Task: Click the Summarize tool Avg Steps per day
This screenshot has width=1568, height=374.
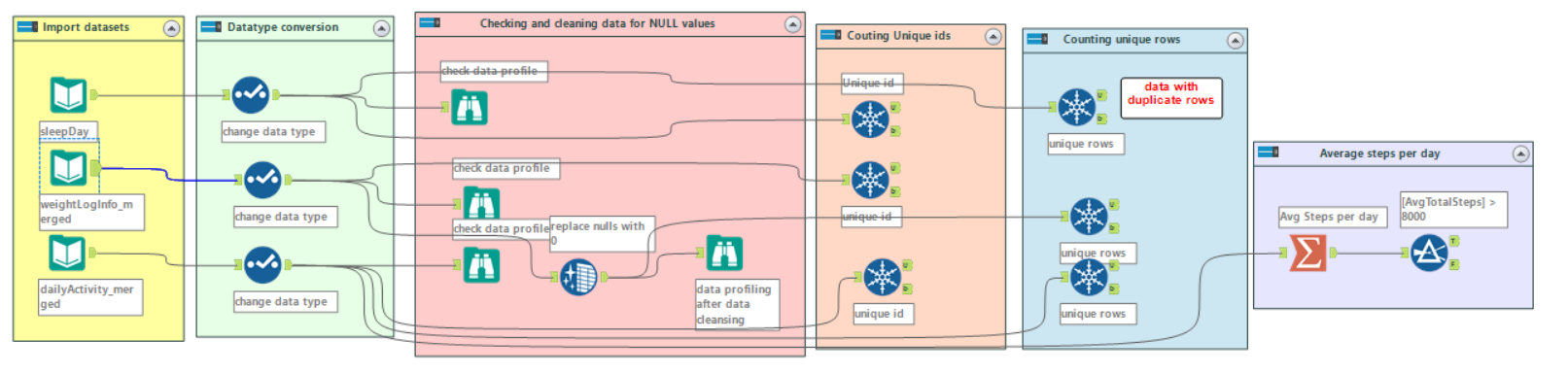Action: click(1308, 253)
